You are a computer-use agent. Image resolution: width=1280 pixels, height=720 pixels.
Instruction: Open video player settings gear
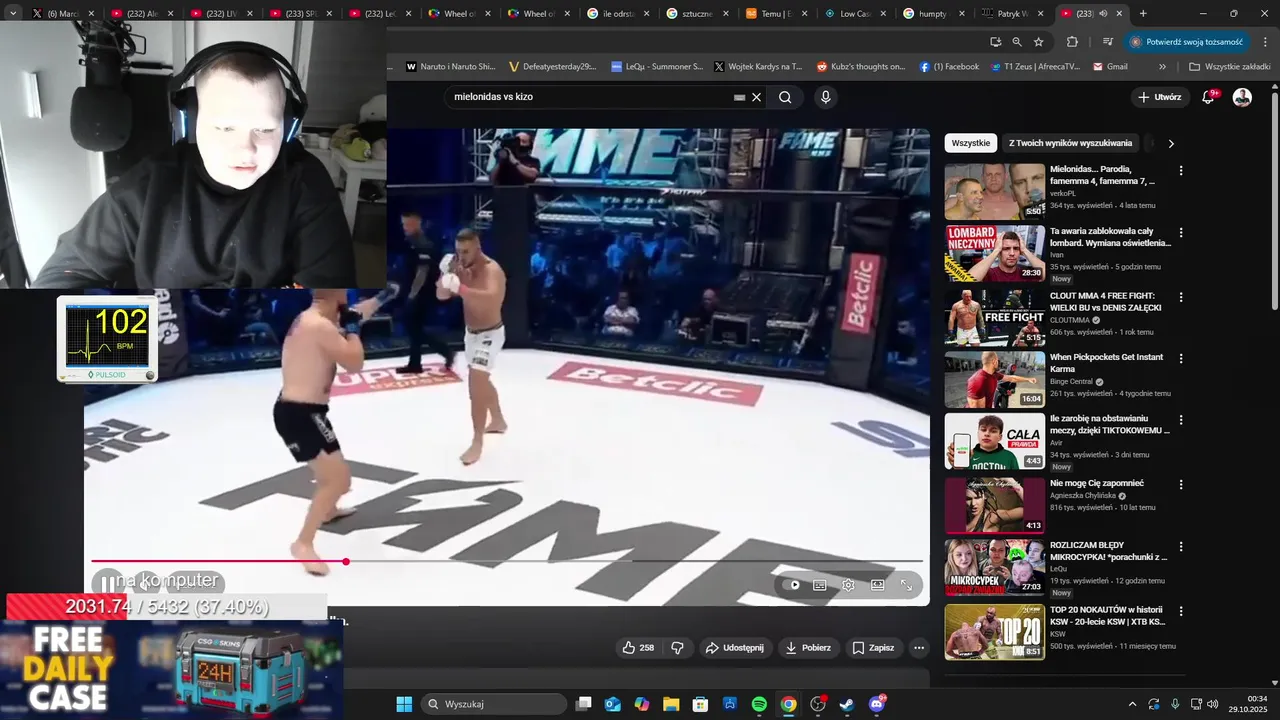[x=848, y=585]
